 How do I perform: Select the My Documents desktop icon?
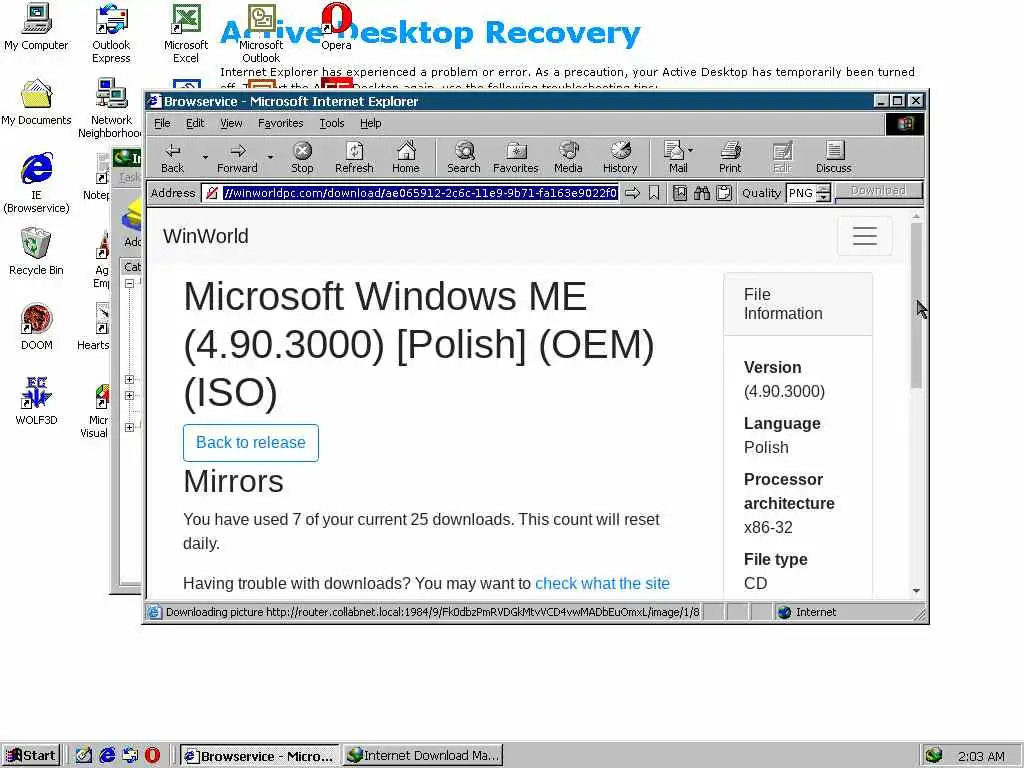(36, 103)
